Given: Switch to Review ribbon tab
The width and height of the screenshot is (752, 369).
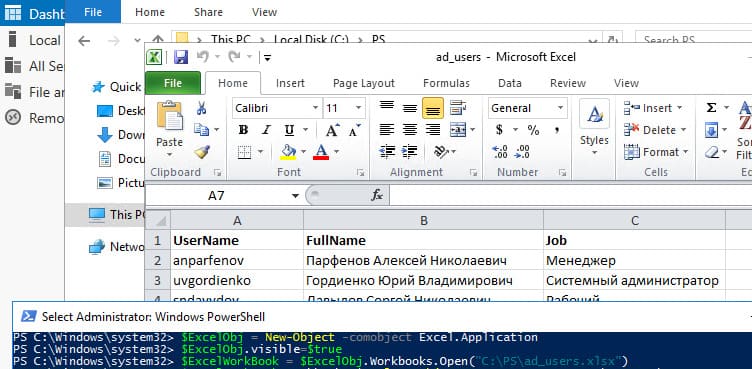Looking at the screenshot, I should tap(568, 83).
